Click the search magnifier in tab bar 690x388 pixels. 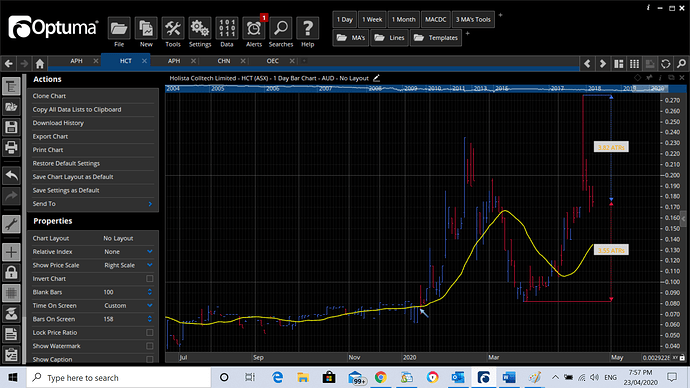click(681, 64)
